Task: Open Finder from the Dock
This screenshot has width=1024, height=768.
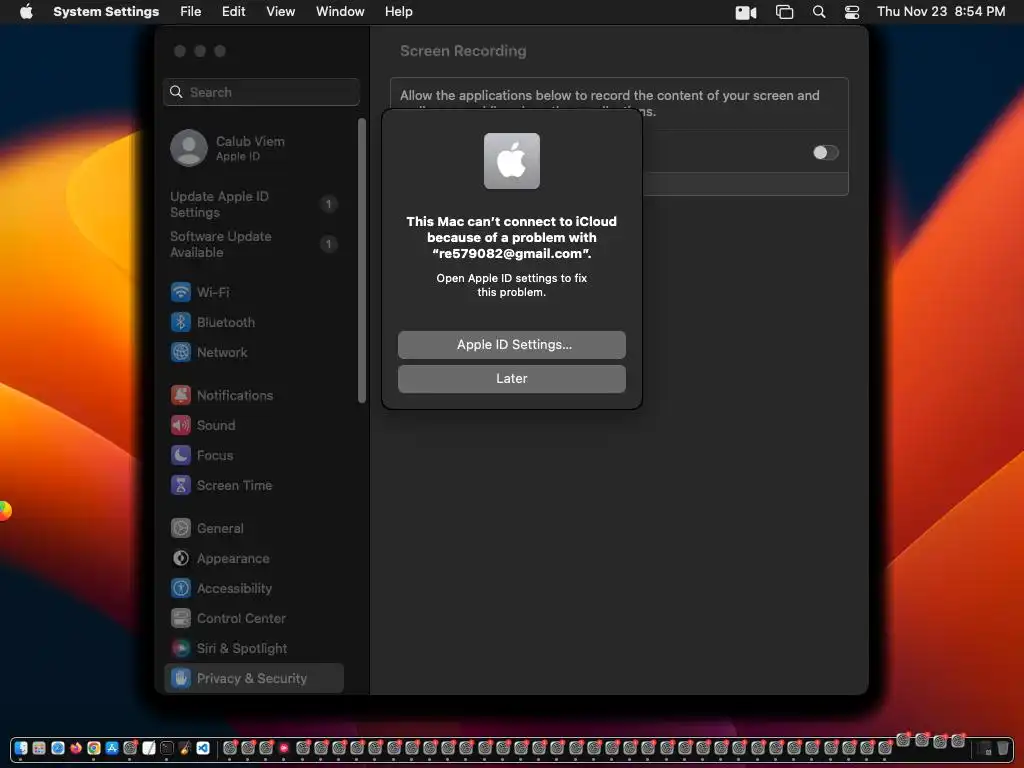Action: (x=21, y=748)
